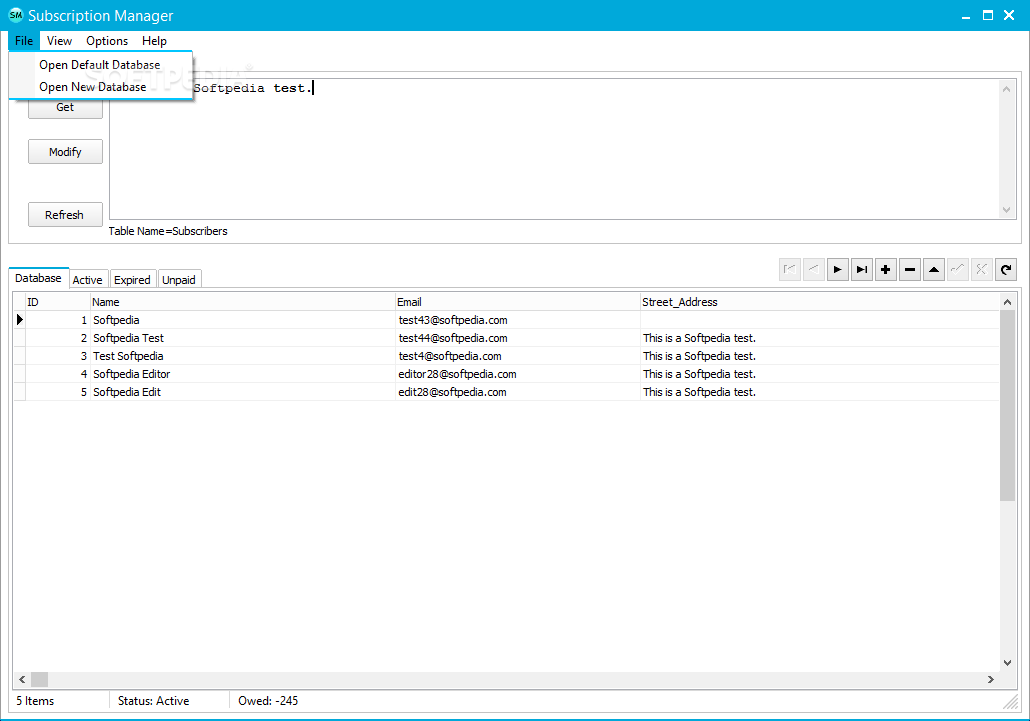This screenshot has height=721, width=1030.
Task: Go to previous record navigator button
Action: [814, 269]
